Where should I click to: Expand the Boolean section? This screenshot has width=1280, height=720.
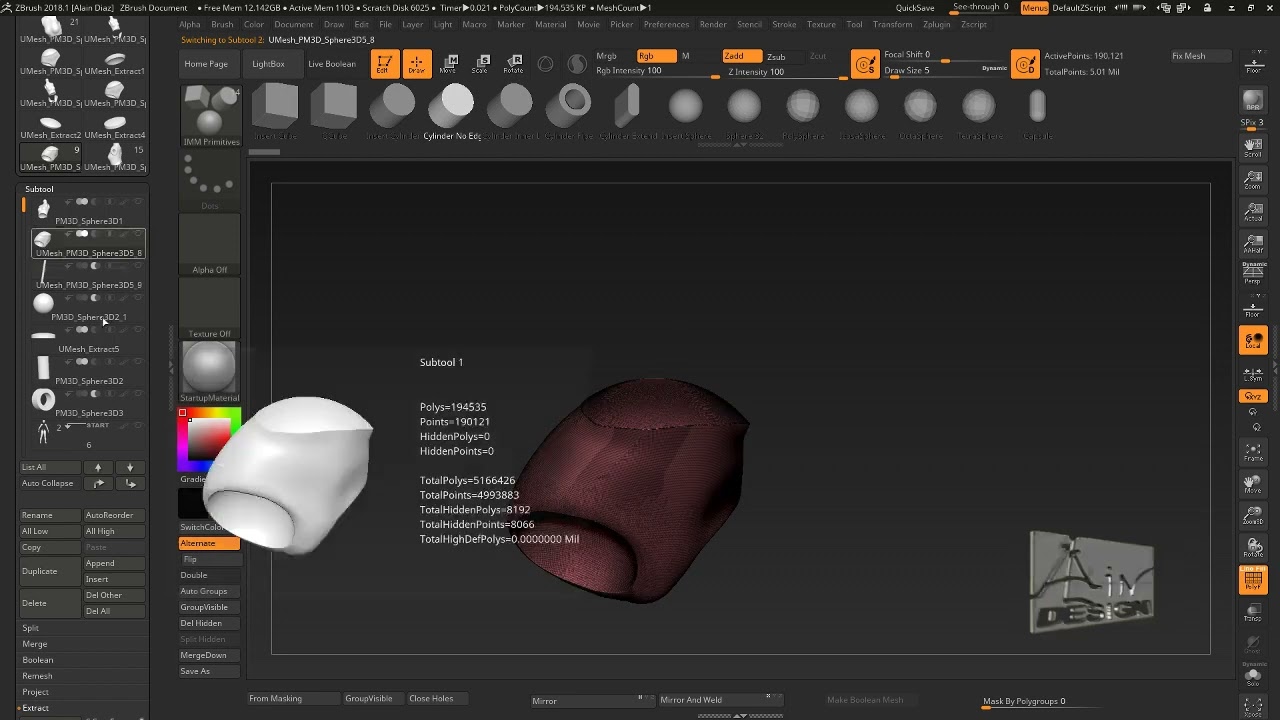point(38,660)
